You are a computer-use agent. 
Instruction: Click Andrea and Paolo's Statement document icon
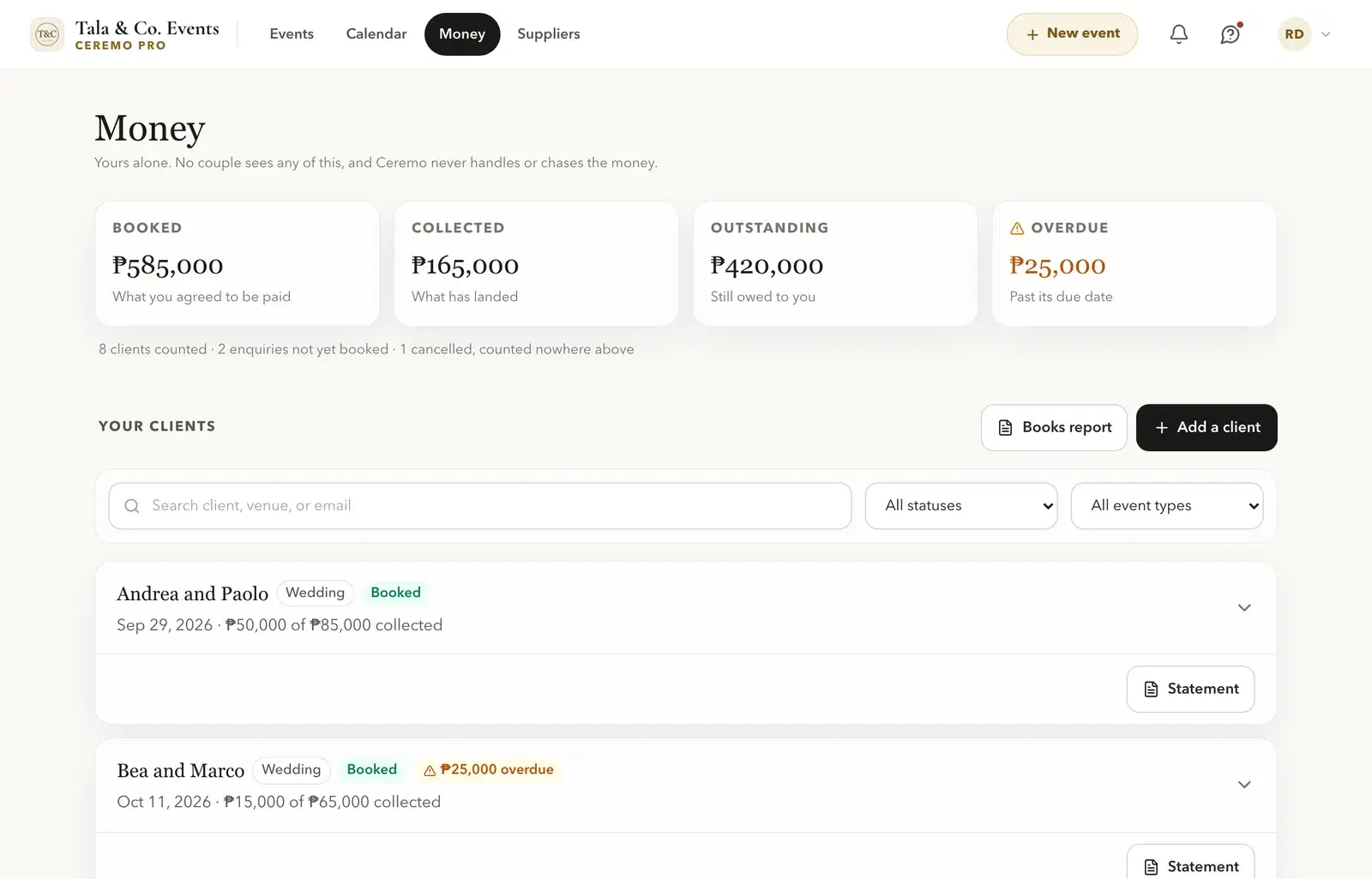tap(1152, 689)
